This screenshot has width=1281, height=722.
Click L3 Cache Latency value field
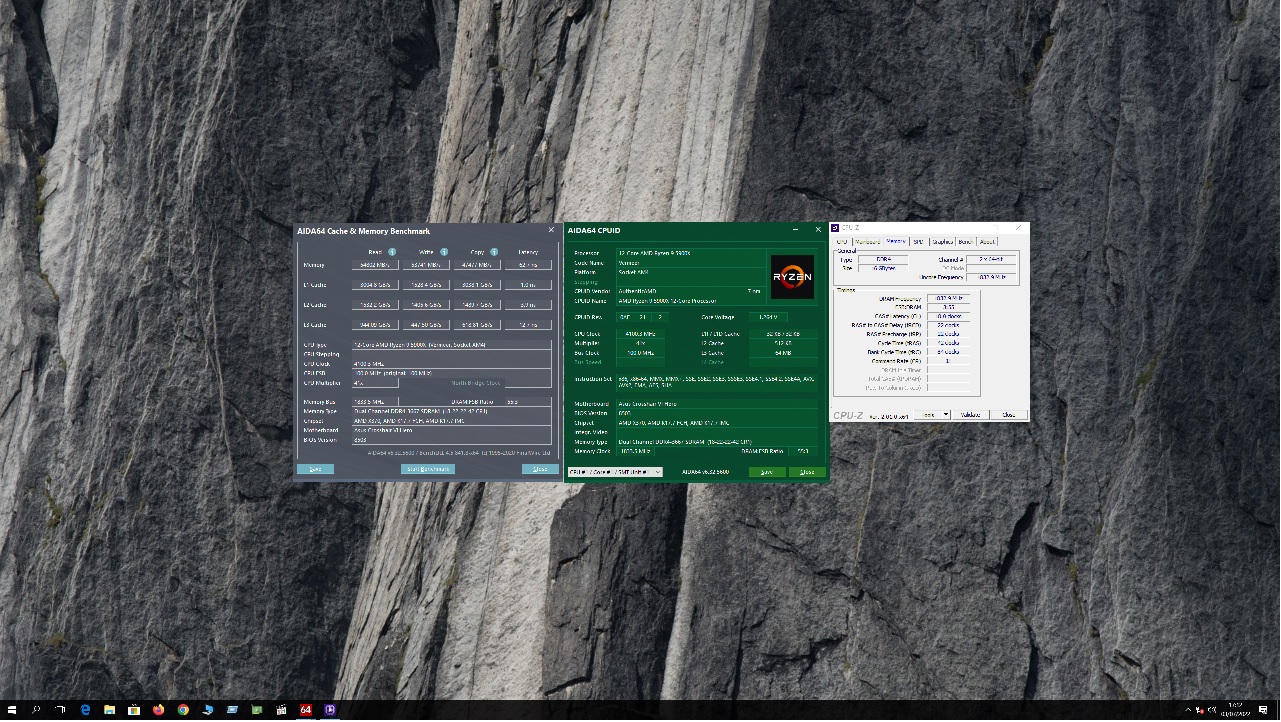coord(528,325)
